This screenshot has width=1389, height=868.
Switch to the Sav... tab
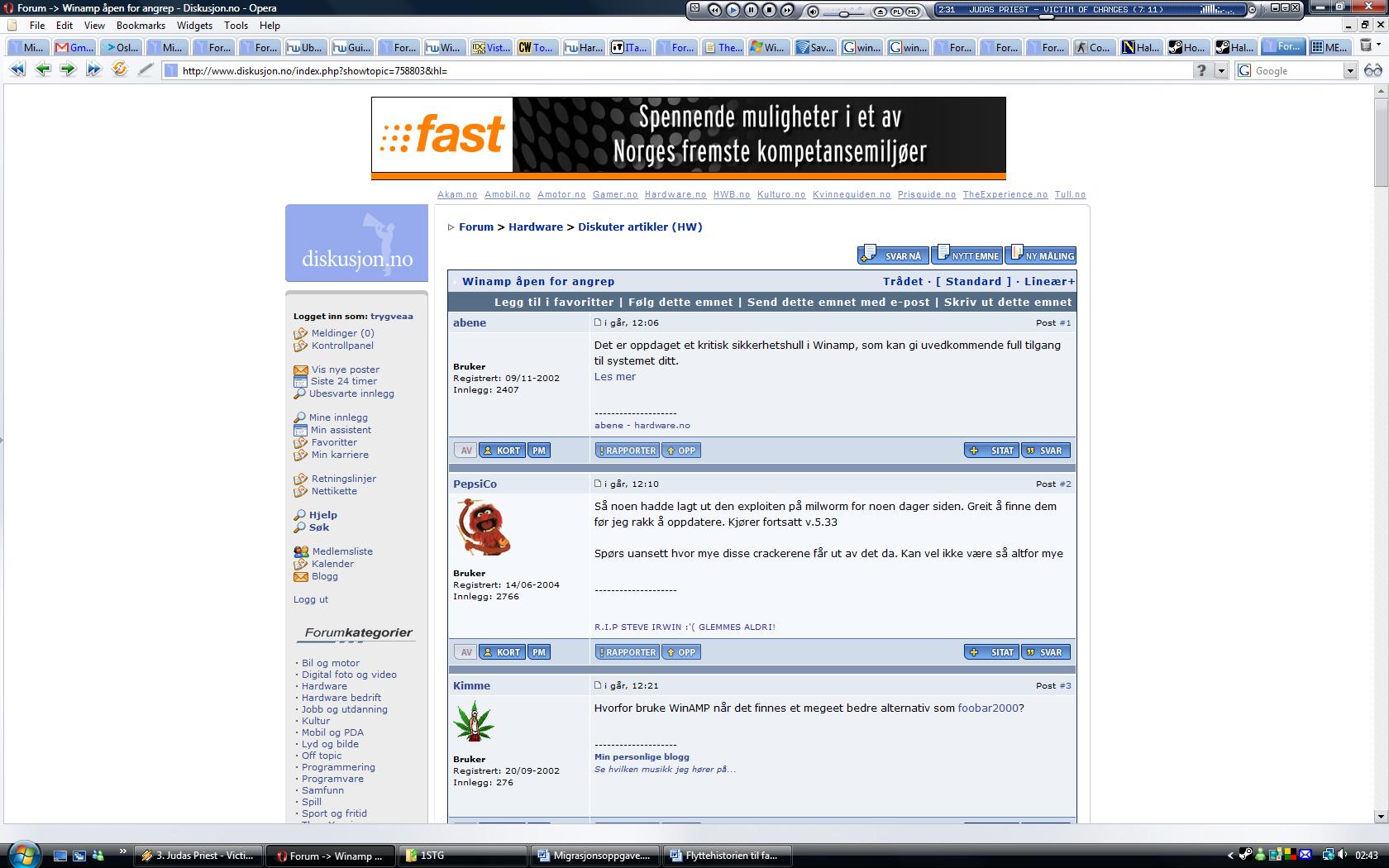click(814, 47)
